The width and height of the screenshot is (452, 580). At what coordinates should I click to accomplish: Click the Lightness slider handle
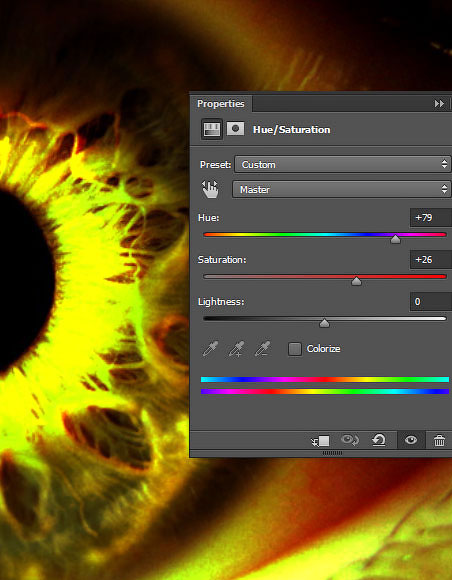click(x=324, y=323)
